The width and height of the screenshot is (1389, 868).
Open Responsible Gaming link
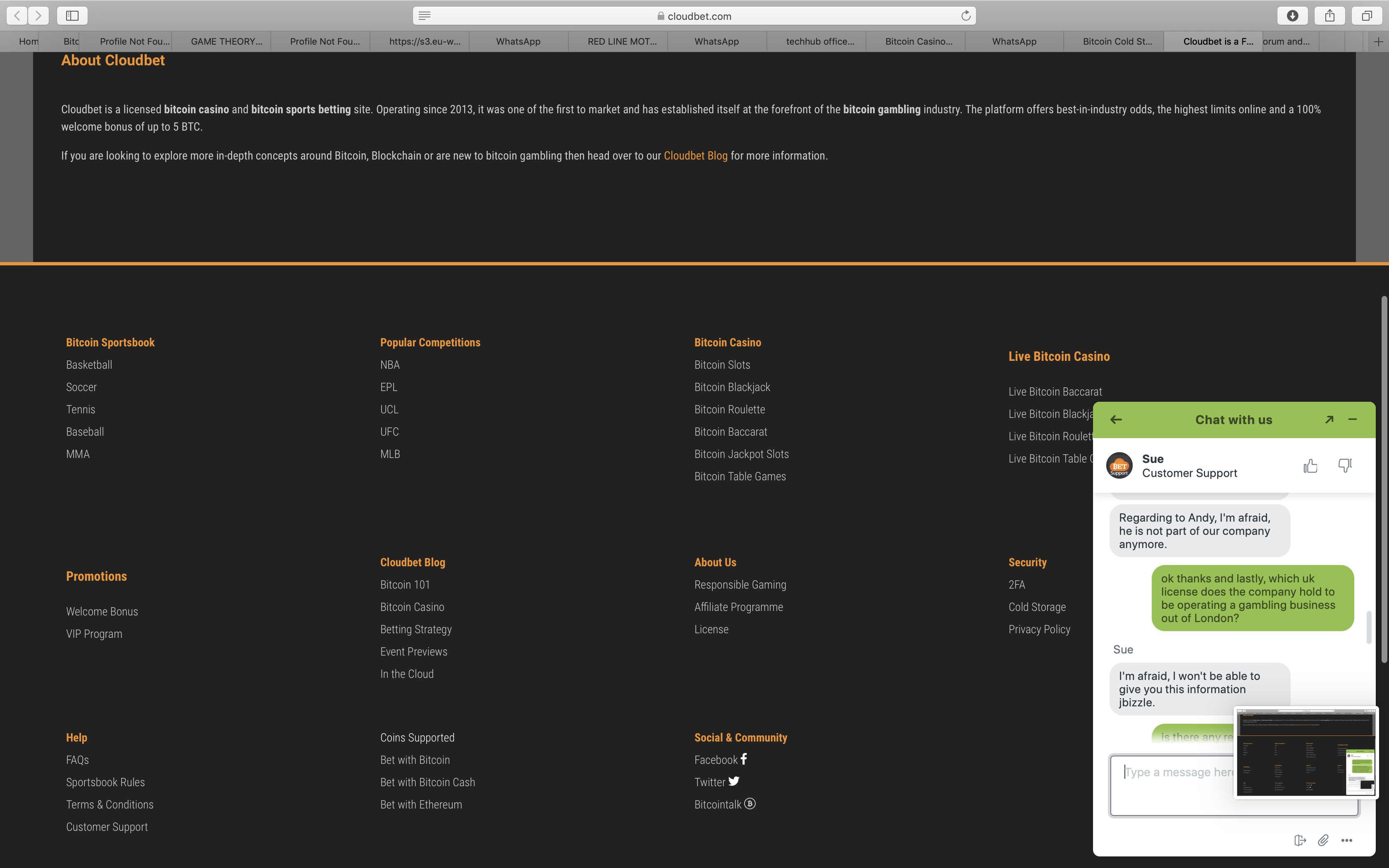click(740, 584)
